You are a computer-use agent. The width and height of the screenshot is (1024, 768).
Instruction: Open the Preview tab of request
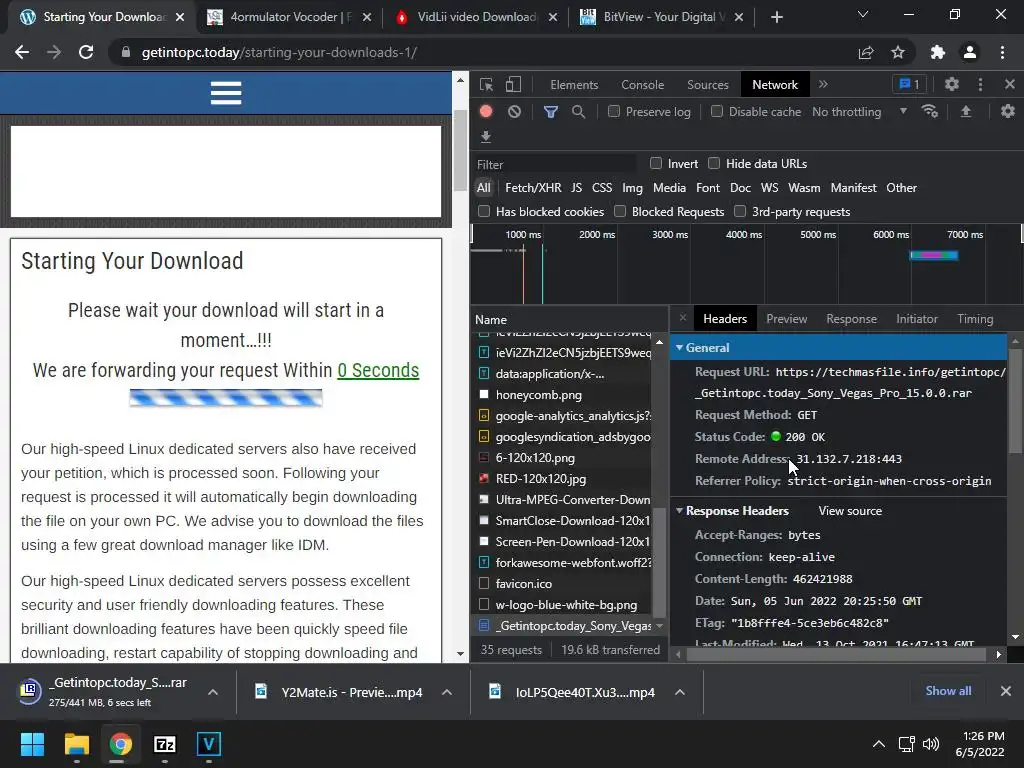pos(786,319)
